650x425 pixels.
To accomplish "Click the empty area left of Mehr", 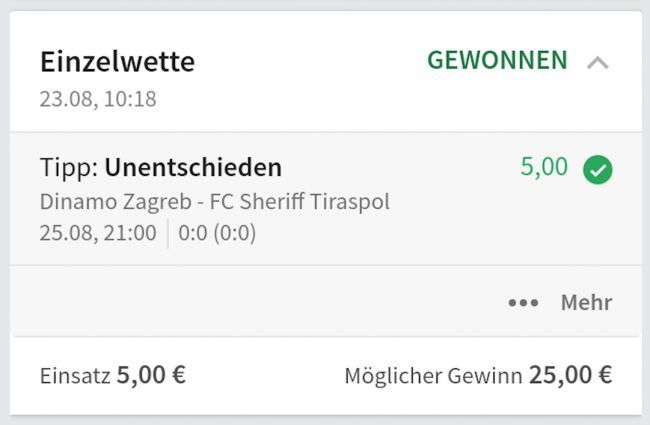I will tap(250, 303).
